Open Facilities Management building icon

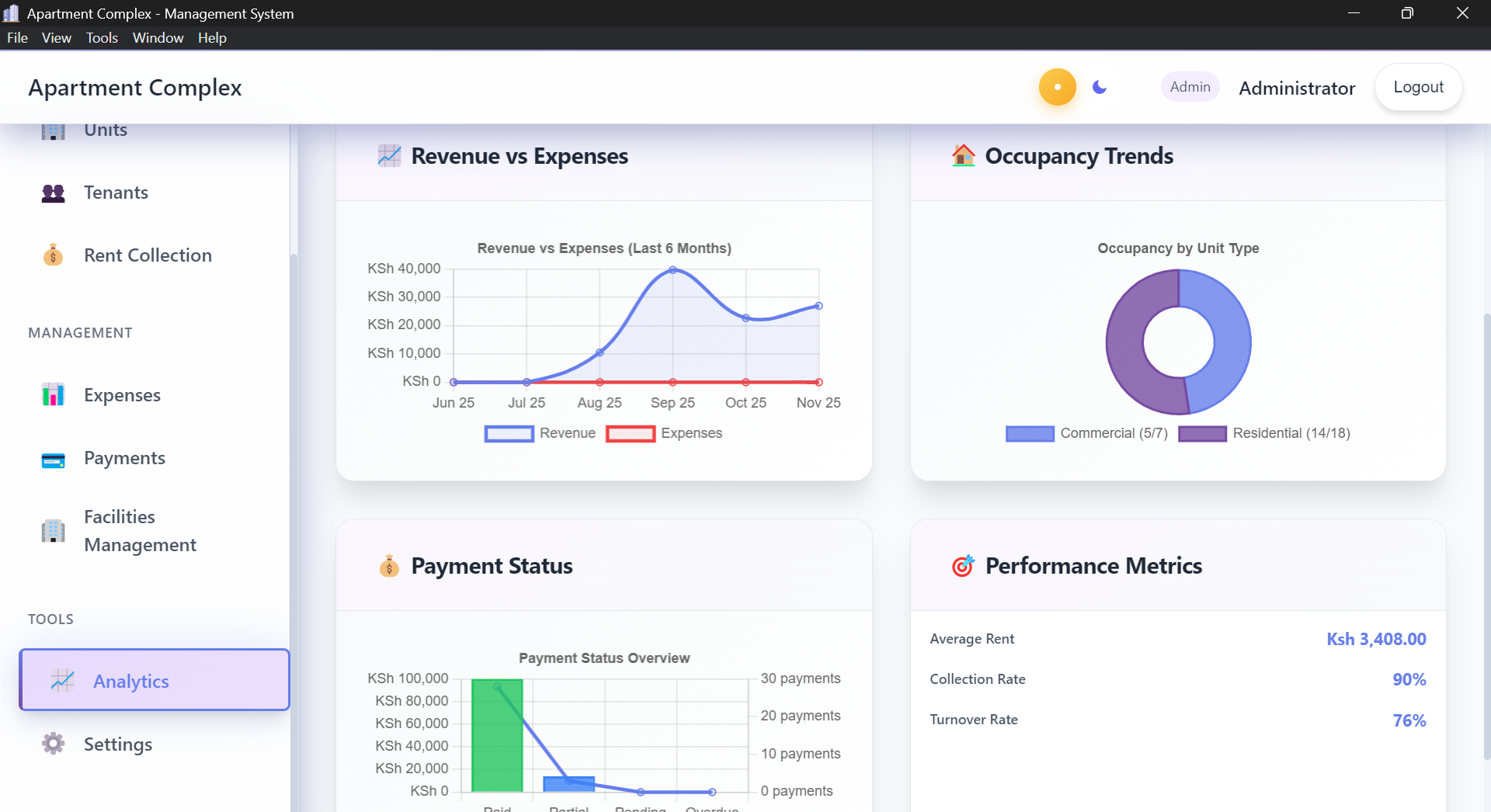[52, 530]
